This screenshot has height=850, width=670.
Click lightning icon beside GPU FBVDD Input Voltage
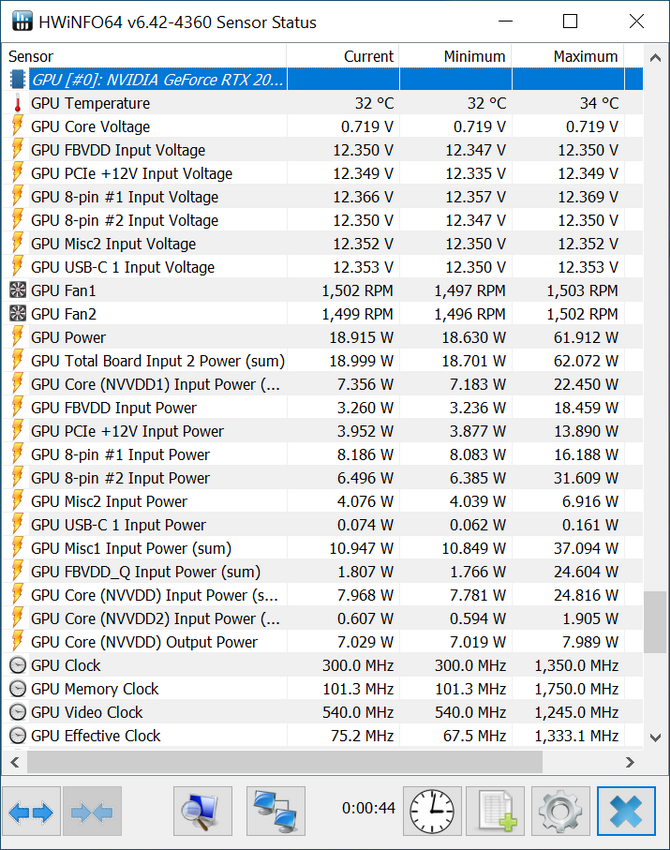[x=18, y=150]
